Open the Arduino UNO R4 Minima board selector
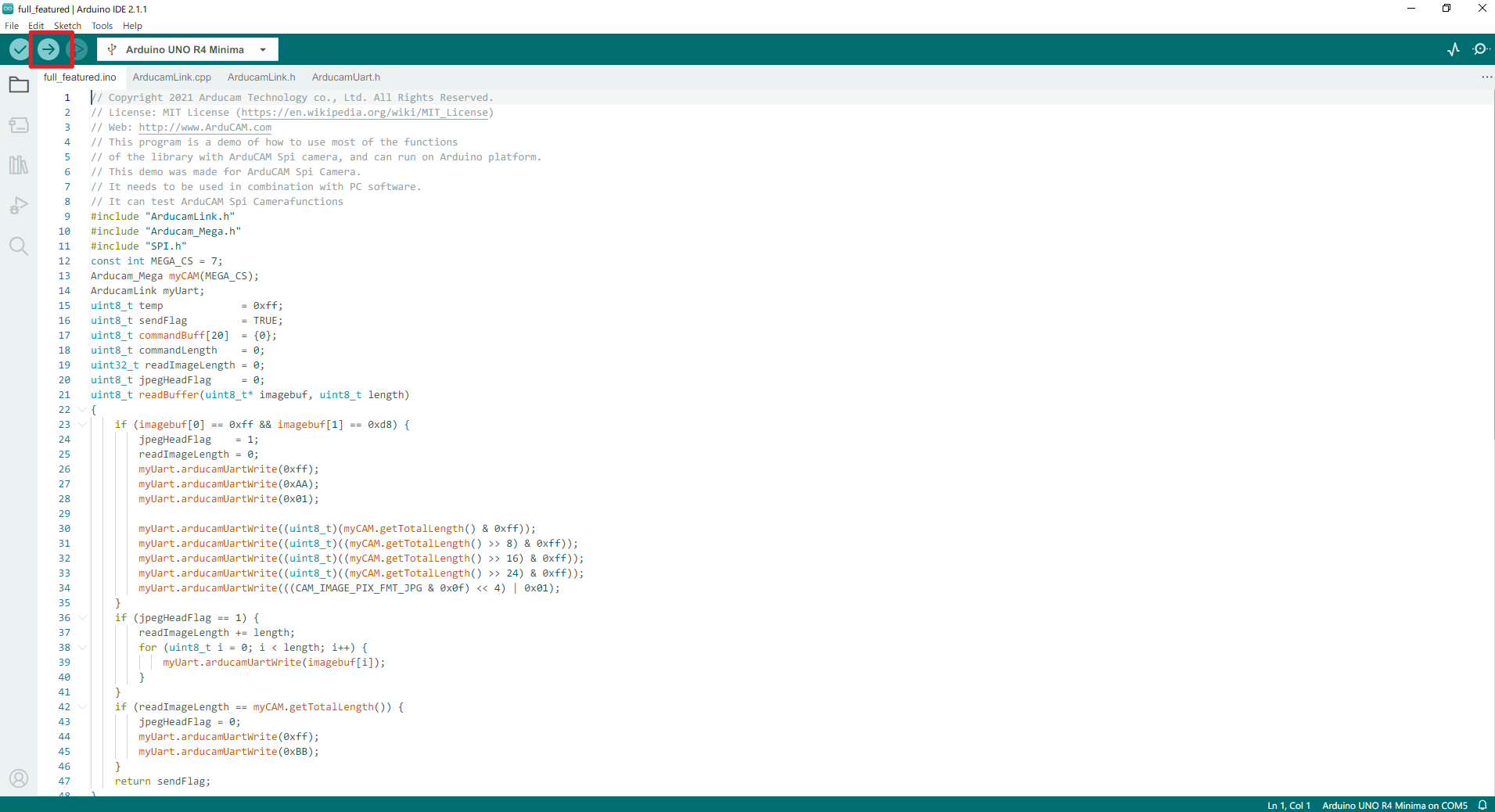This screenshot has height=812, width=1495. click(x=188, y=49)
